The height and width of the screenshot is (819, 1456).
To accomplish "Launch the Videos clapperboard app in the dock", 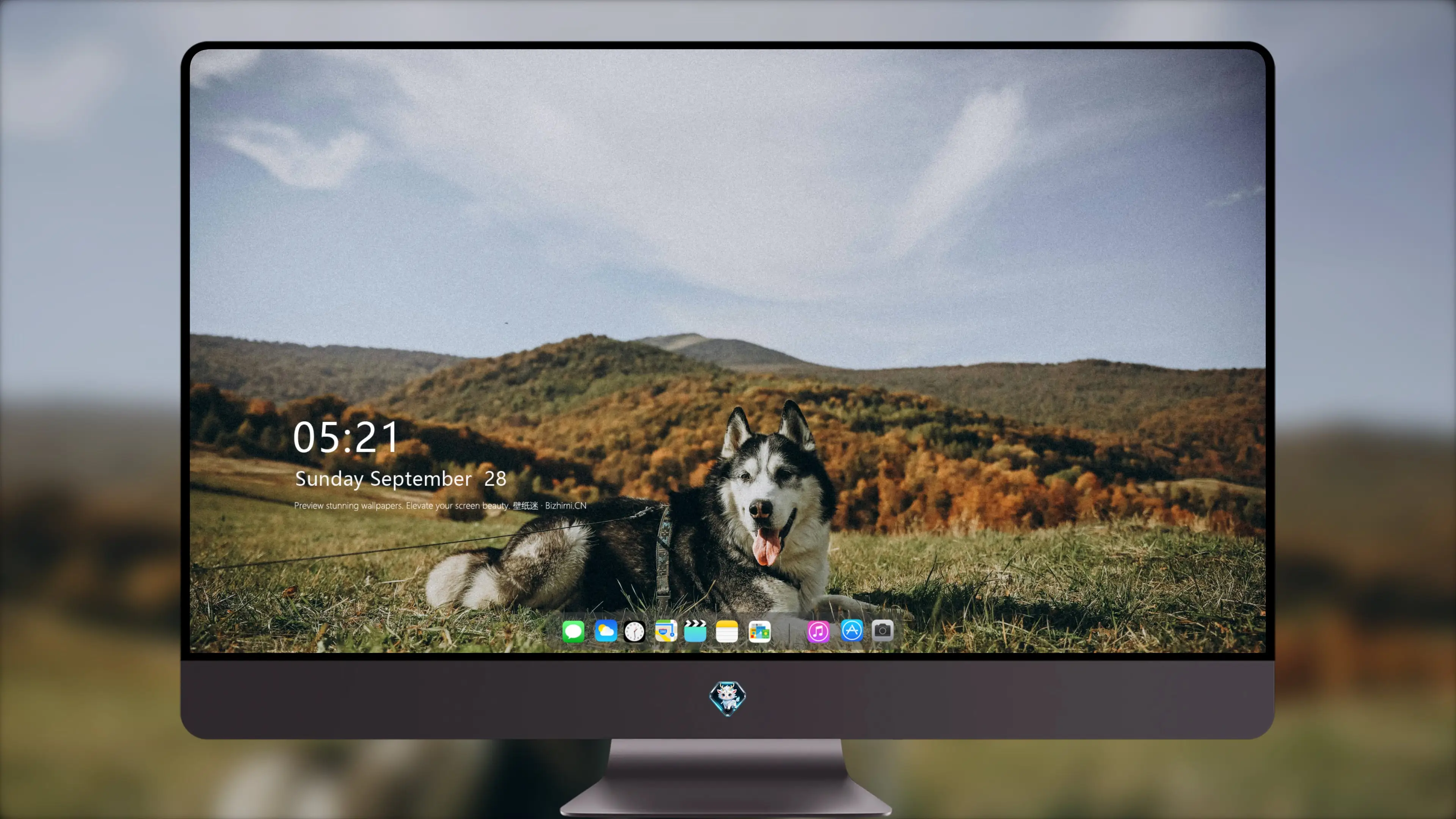I will pos(695,631).
